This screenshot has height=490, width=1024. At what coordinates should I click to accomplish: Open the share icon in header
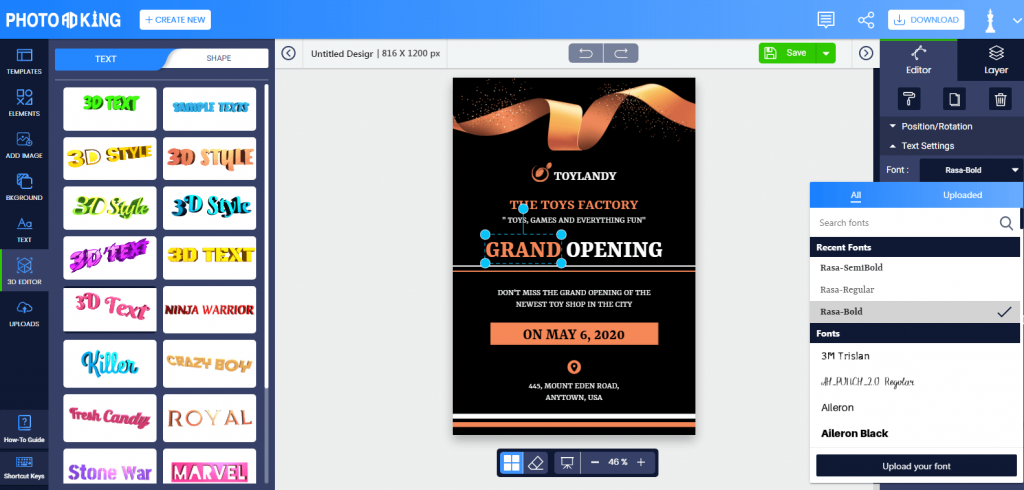coord(866,20)
